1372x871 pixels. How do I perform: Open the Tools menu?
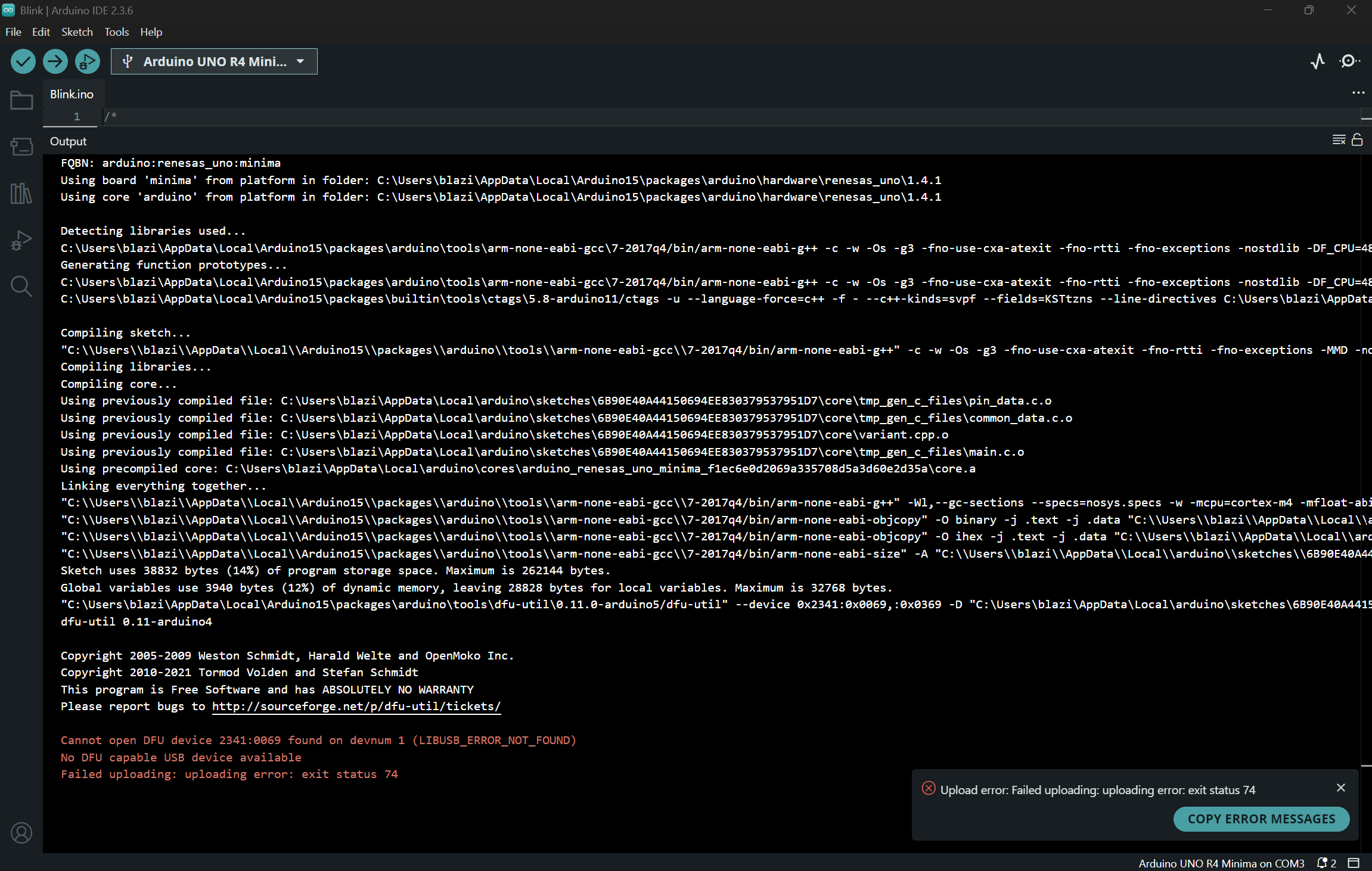click(116, 32)
